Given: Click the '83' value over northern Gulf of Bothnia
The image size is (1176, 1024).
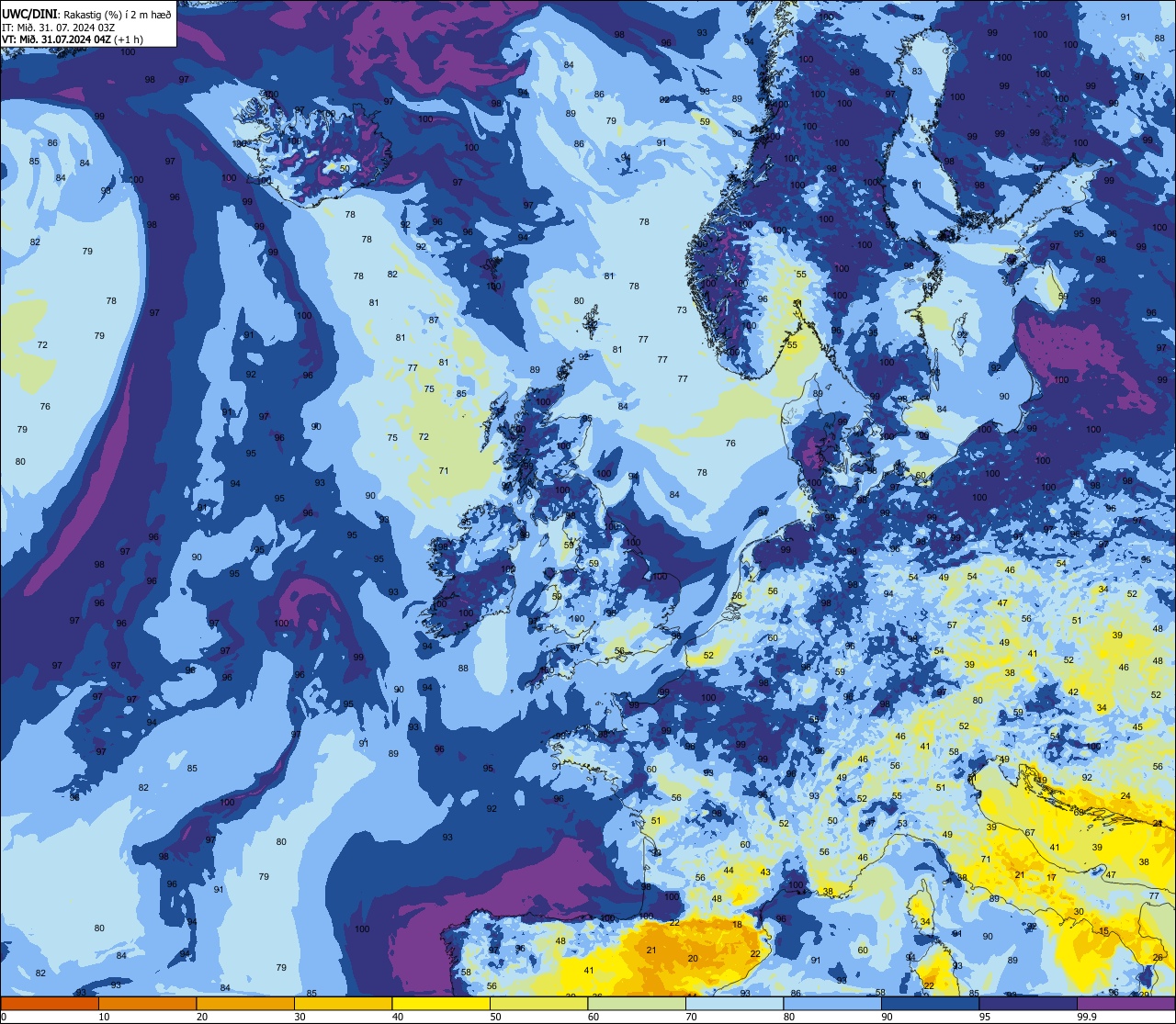Looking at the screenshot, I should [x=917, y=71].
